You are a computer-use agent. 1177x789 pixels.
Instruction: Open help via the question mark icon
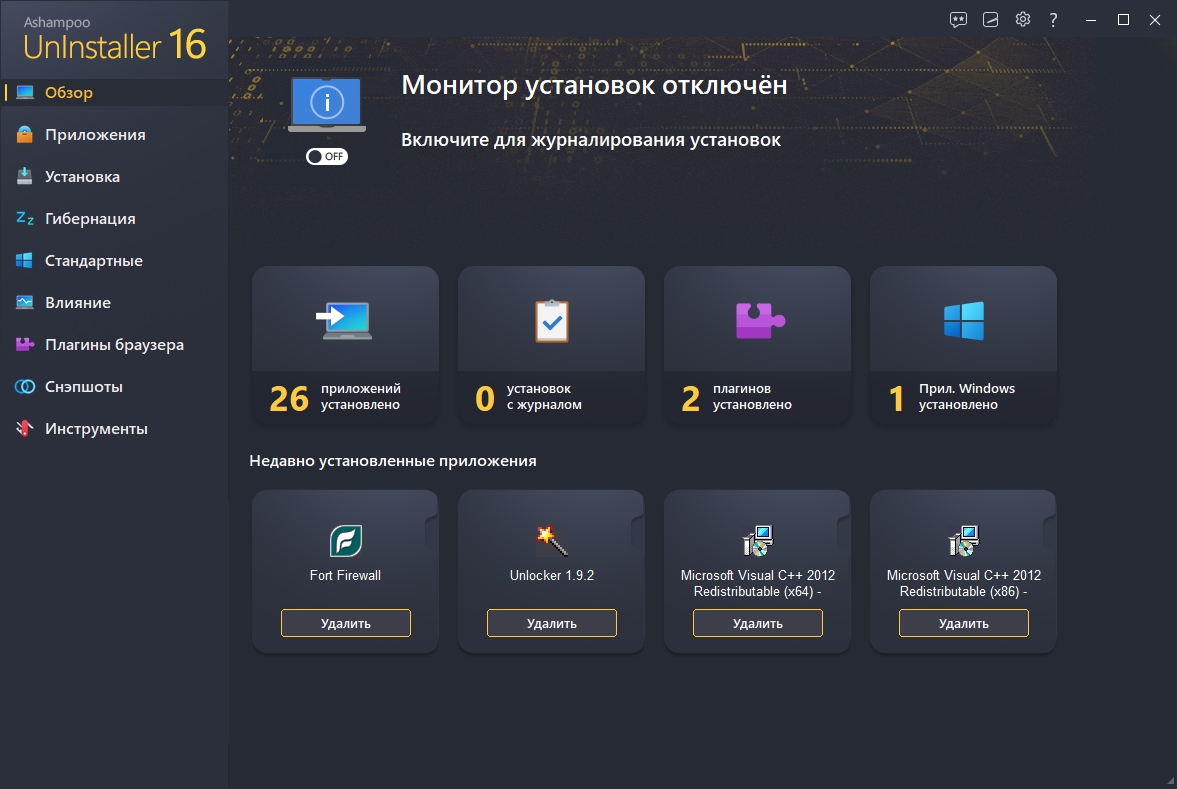(x=1054, y=20)
